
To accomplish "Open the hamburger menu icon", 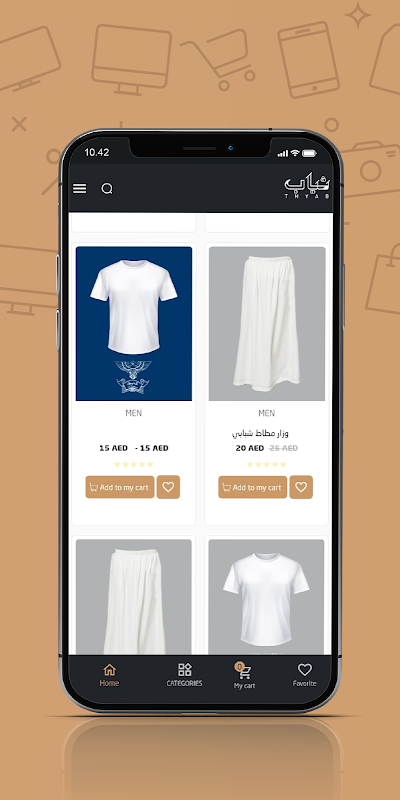I will click(80, 189).
